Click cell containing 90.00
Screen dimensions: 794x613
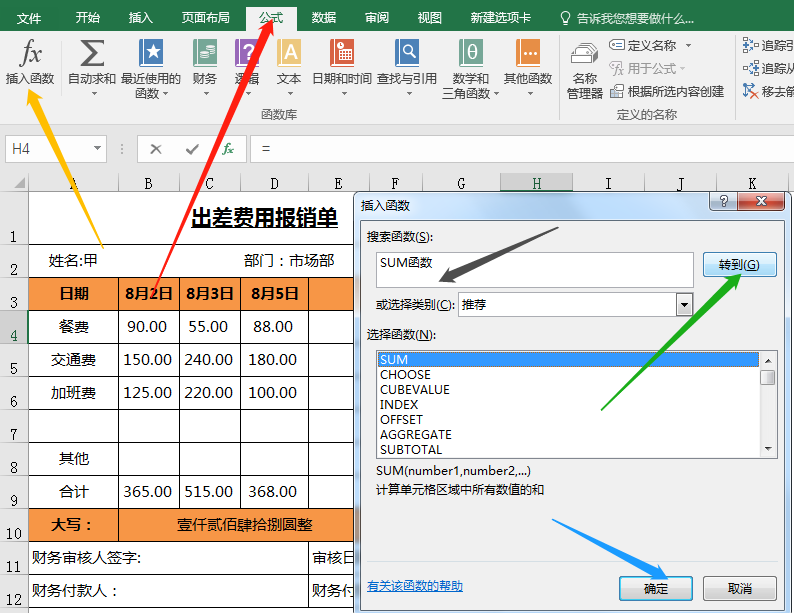pos(148,327)
